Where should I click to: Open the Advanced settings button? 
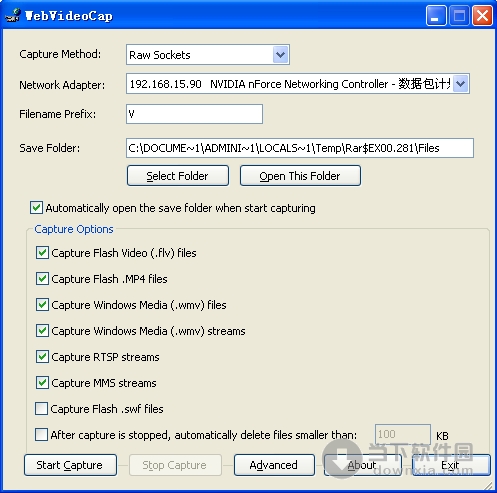pos(274,465)
